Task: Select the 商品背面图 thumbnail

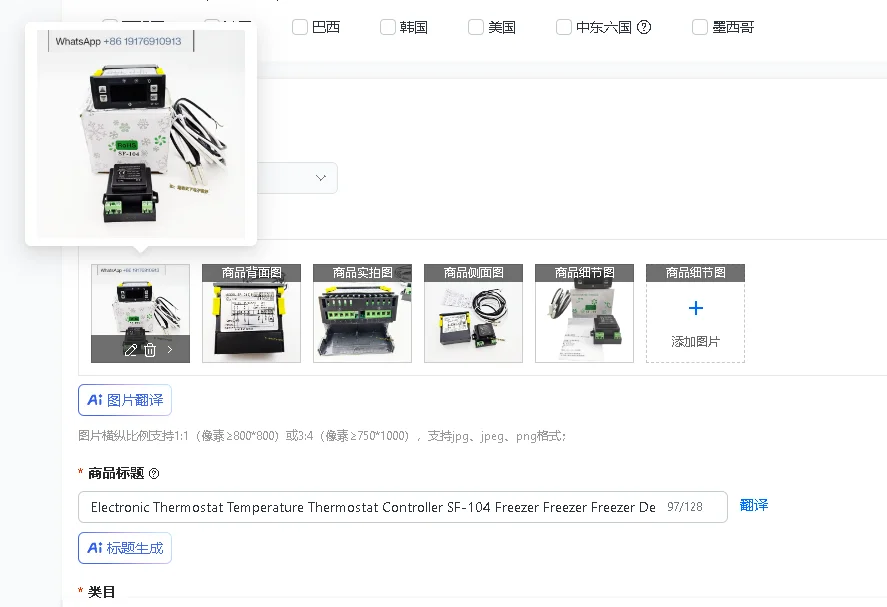Action: click(252, 313)
